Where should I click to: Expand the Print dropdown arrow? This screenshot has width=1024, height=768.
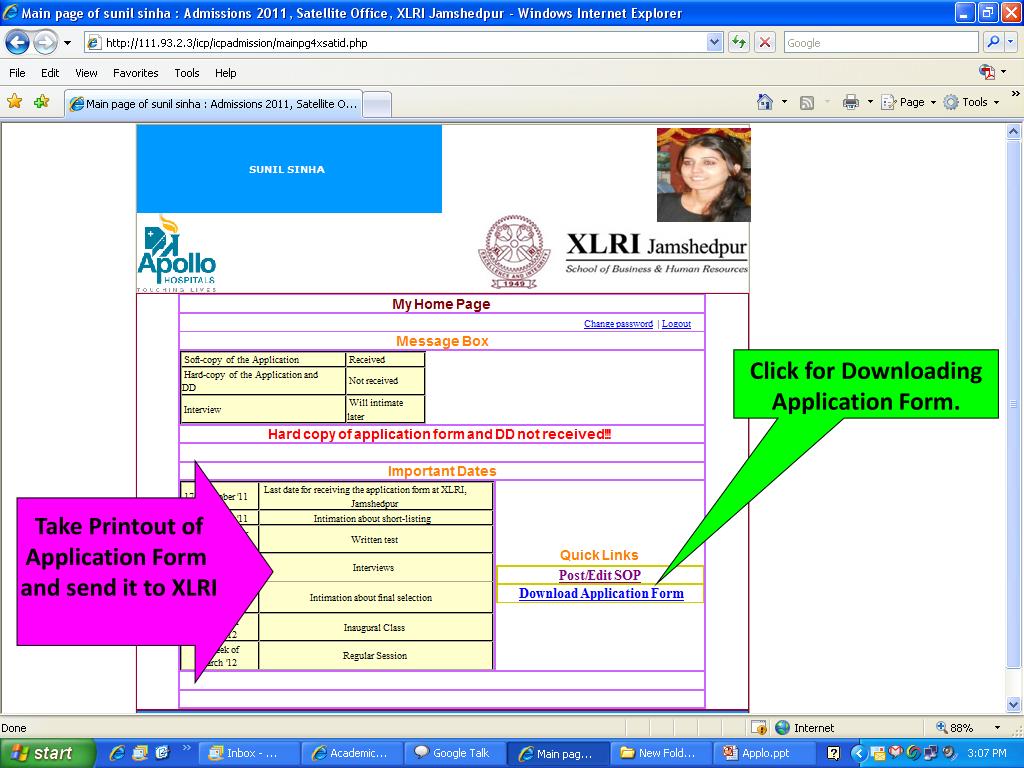[x=870, y=102]
